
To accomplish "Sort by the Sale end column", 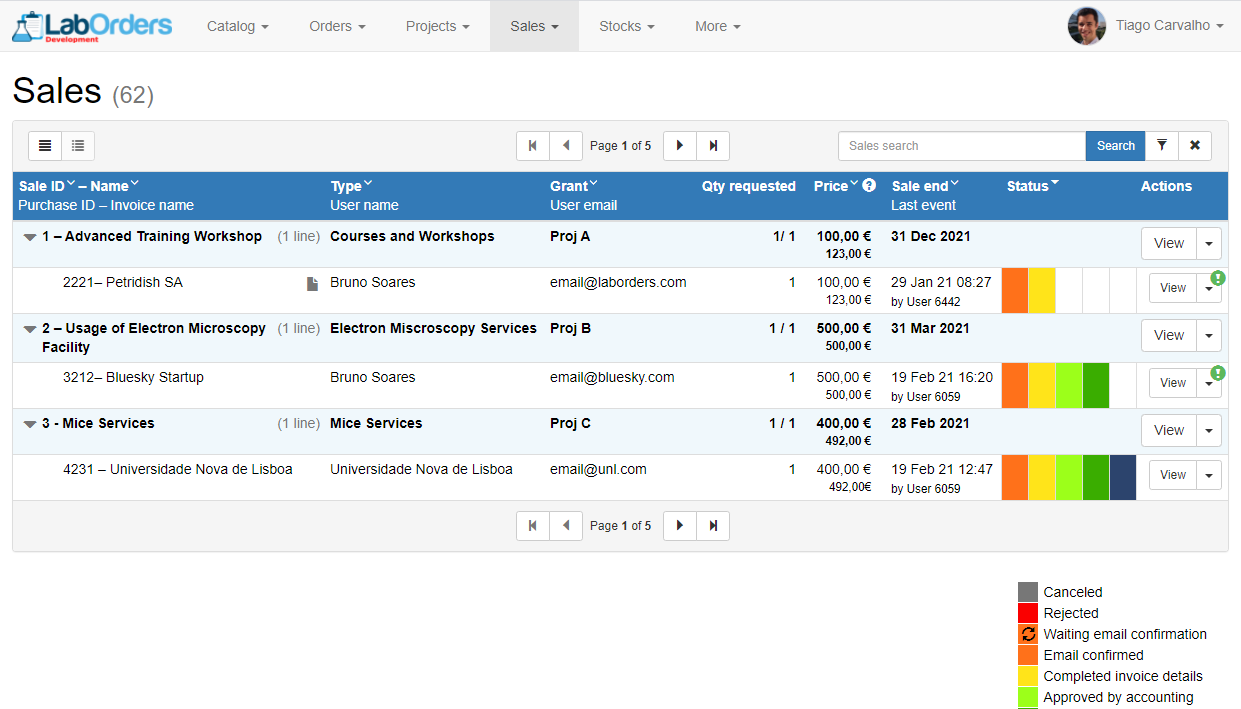I will pos(925,186).
